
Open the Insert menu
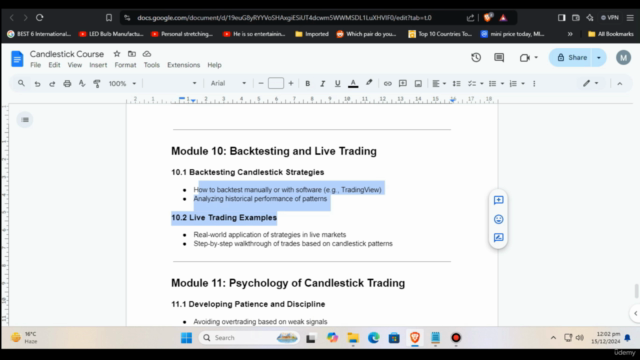[x=98, y=65]
